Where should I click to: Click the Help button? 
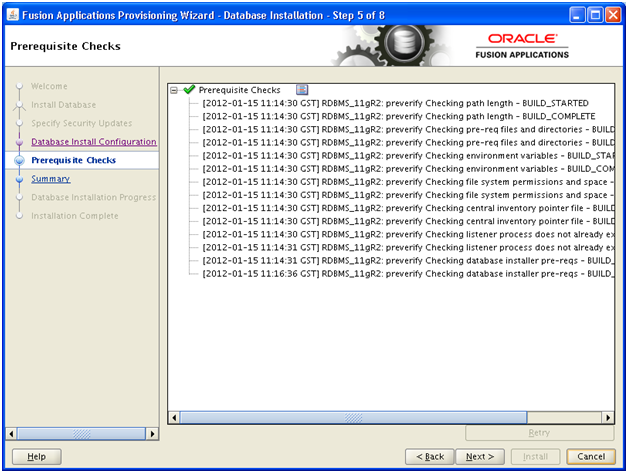click(36, 457)
